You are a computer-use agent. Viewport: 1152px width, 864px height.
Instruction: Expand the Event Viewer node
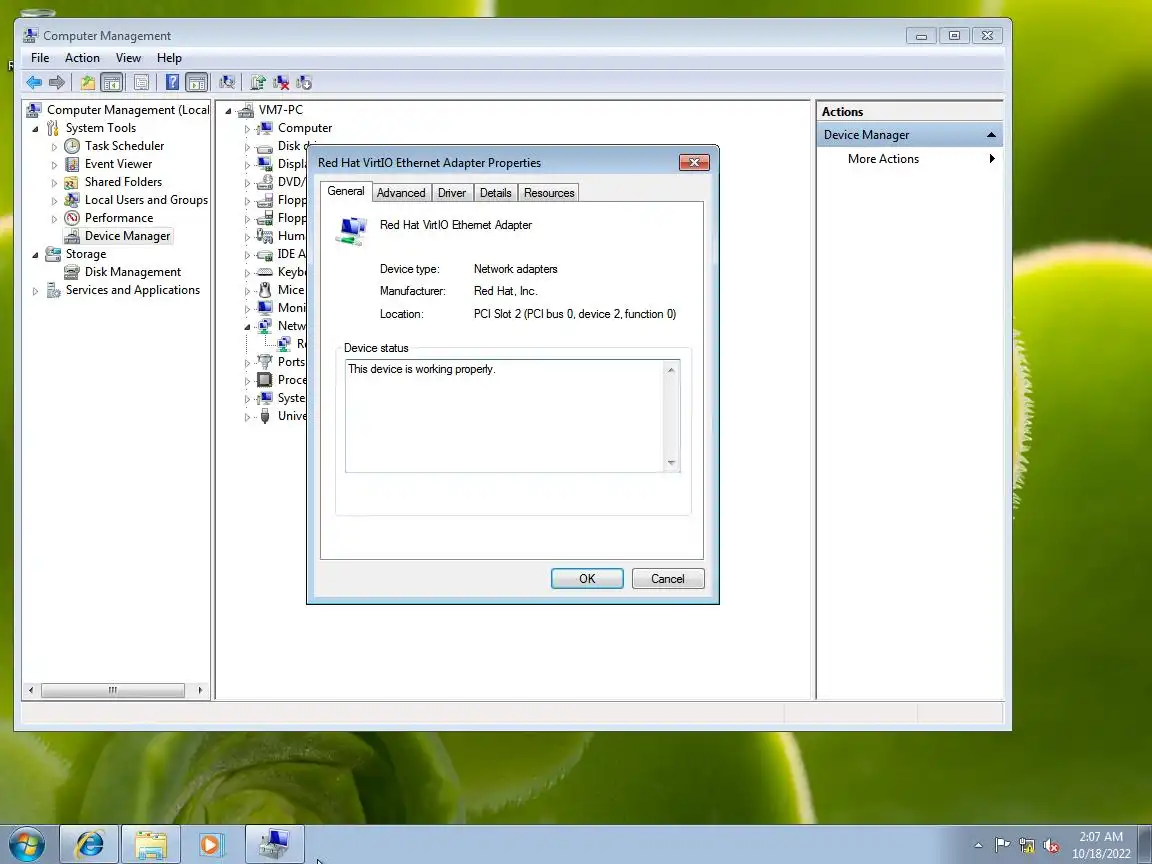(x=54, y=165)
